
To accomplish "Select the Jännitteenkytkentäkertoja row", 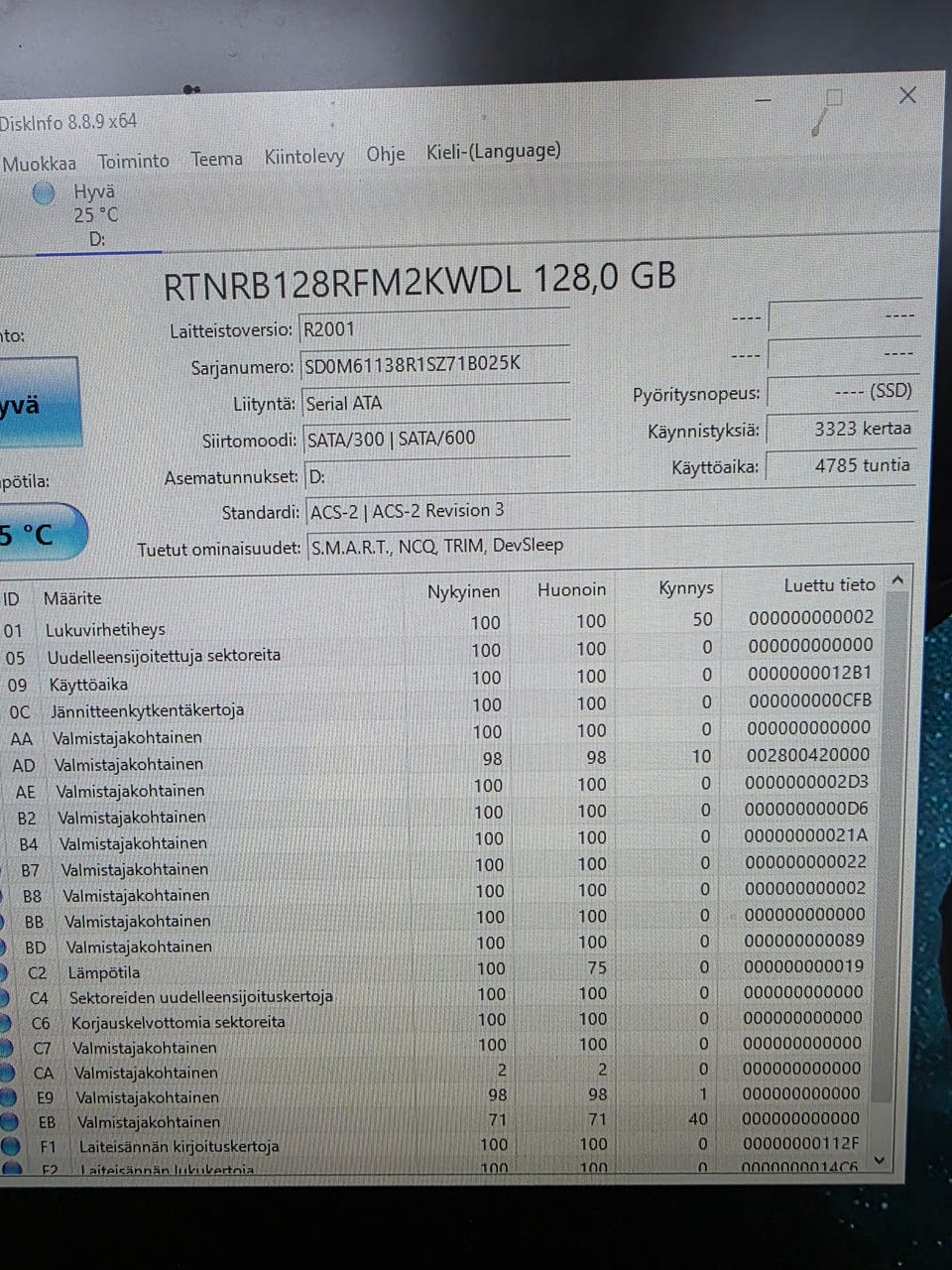I will coord(438,706).
